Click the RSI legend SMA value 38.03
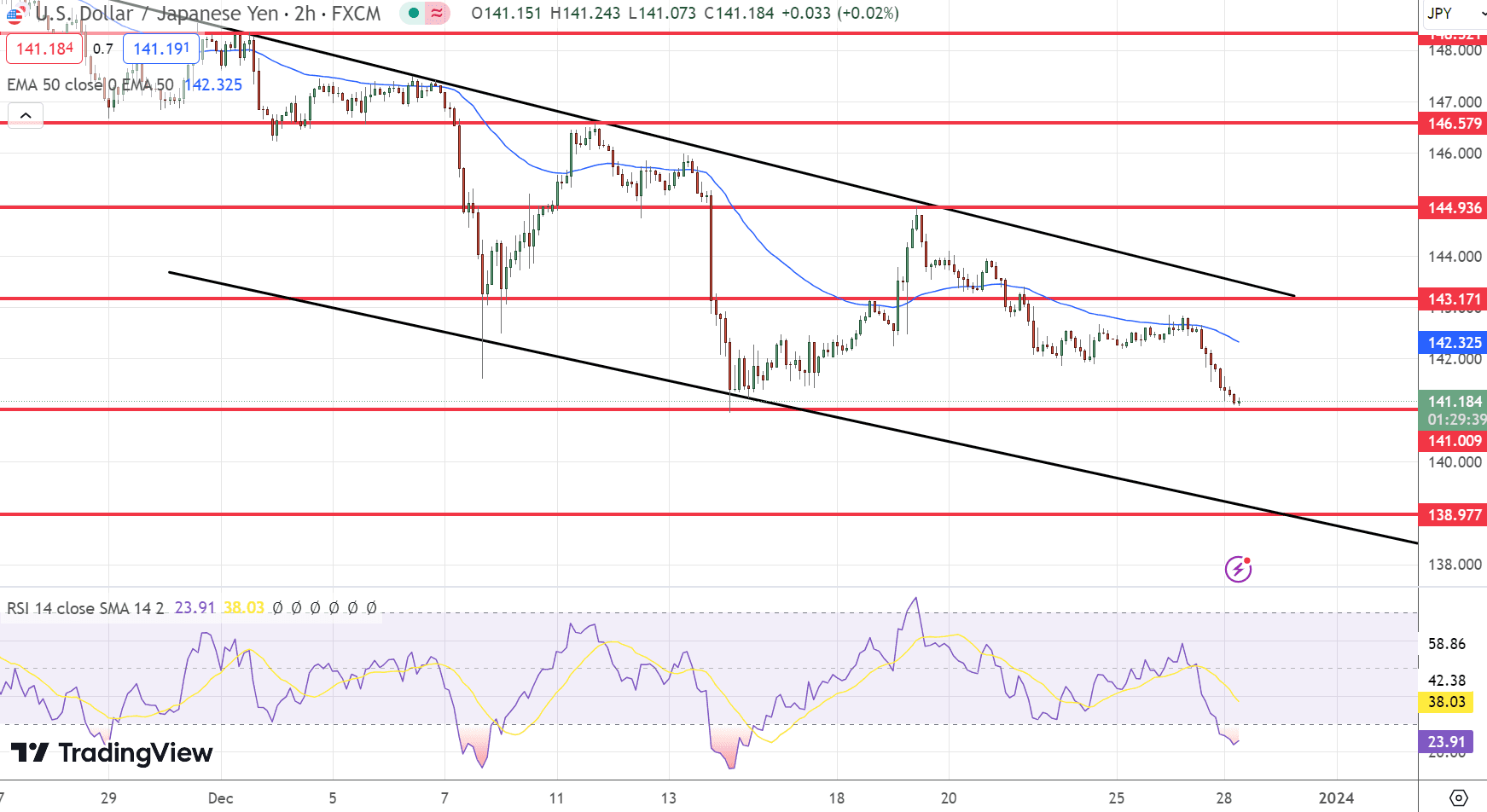 (244, 608)
